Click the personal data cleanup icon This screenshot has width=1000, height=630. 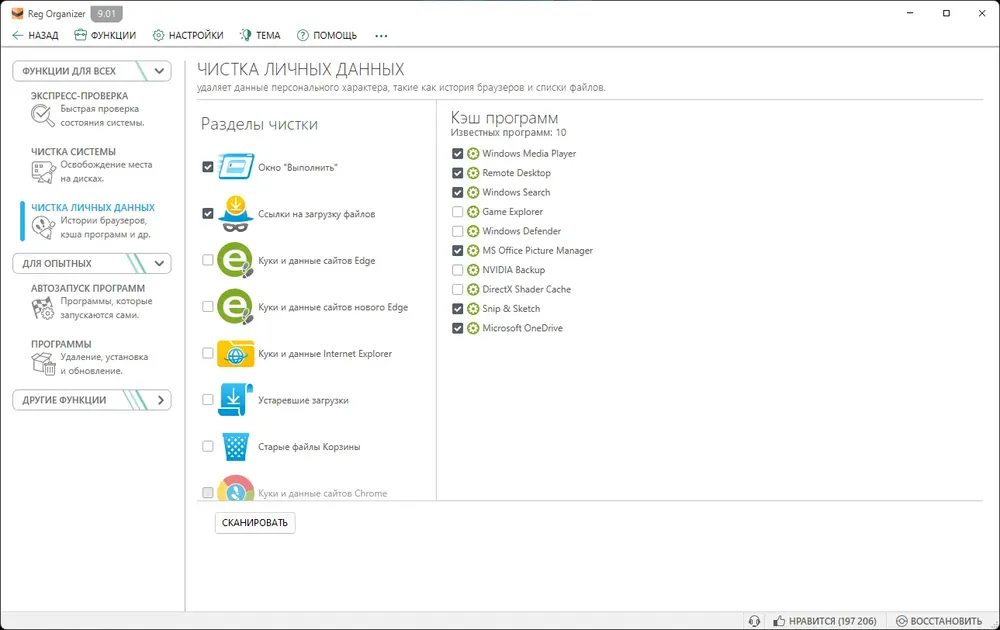pyautogui.click(x=43, y=227)
